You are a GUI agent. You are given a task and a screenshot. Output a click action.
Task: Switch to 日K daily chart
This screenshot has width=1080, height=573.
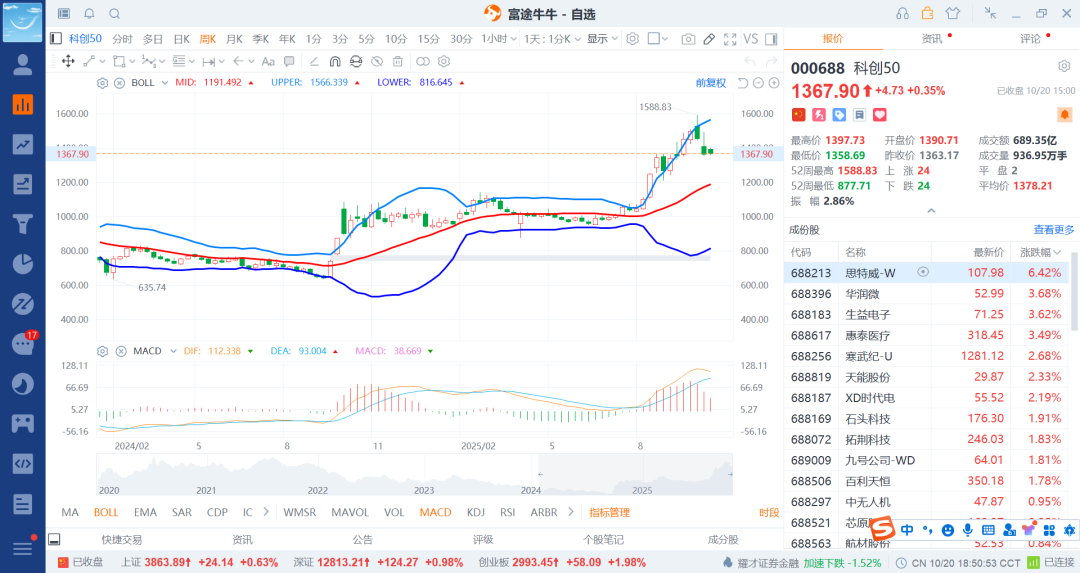pyautogui.click(x=181, y=39)
